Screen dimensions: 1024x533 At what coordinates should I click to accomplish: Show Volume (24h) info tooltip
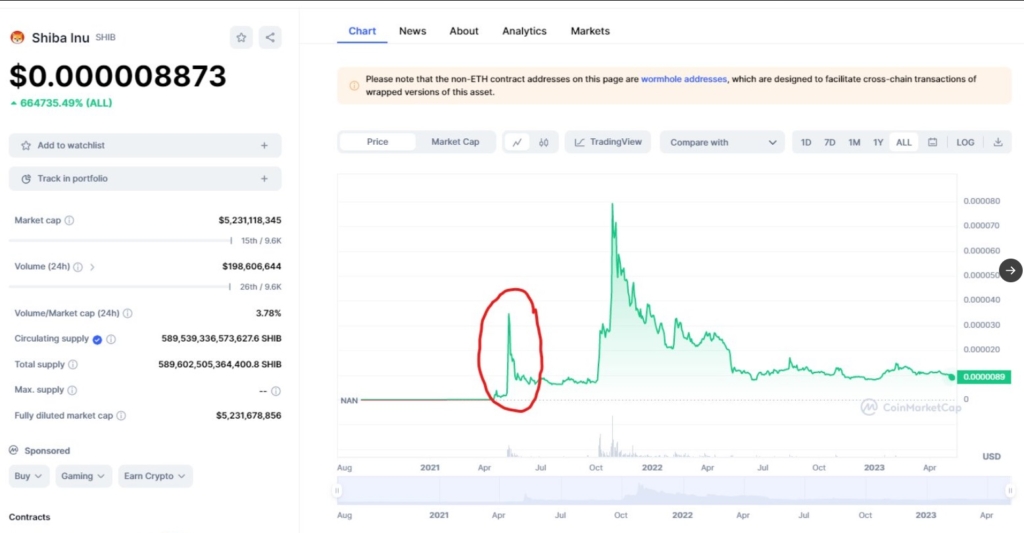click(78, 267)
